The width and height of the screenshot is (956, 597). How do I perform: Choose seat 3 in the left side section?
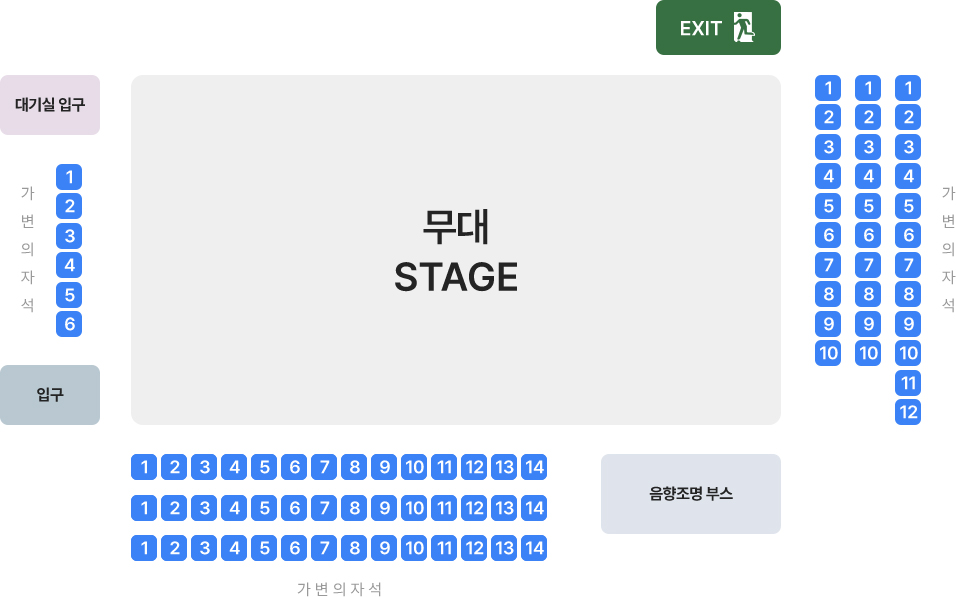pos(69,237)
